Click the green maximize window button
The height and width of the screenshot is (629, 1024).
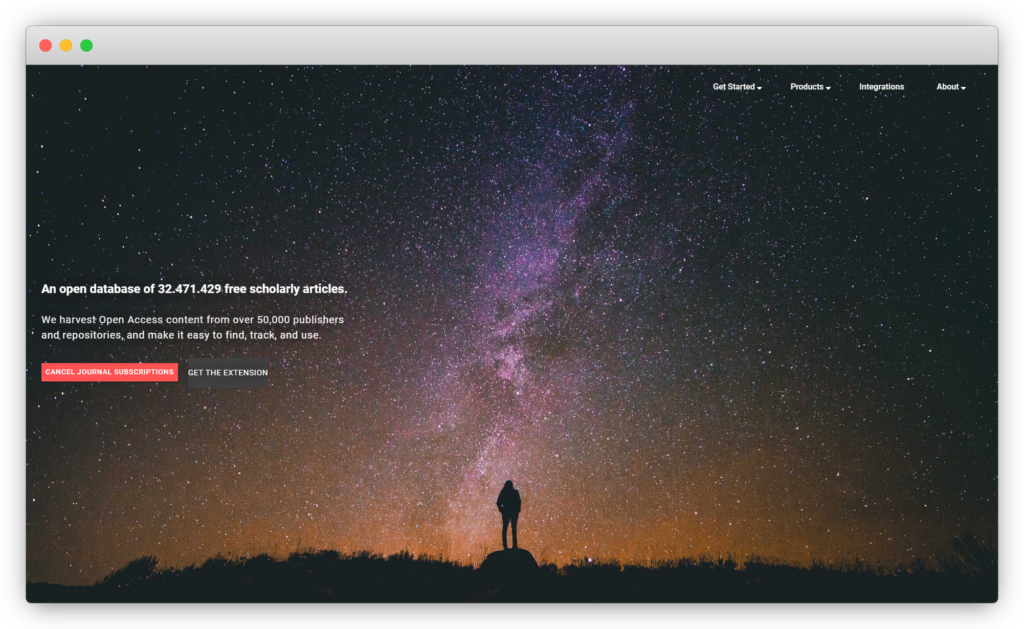point(86,45)
